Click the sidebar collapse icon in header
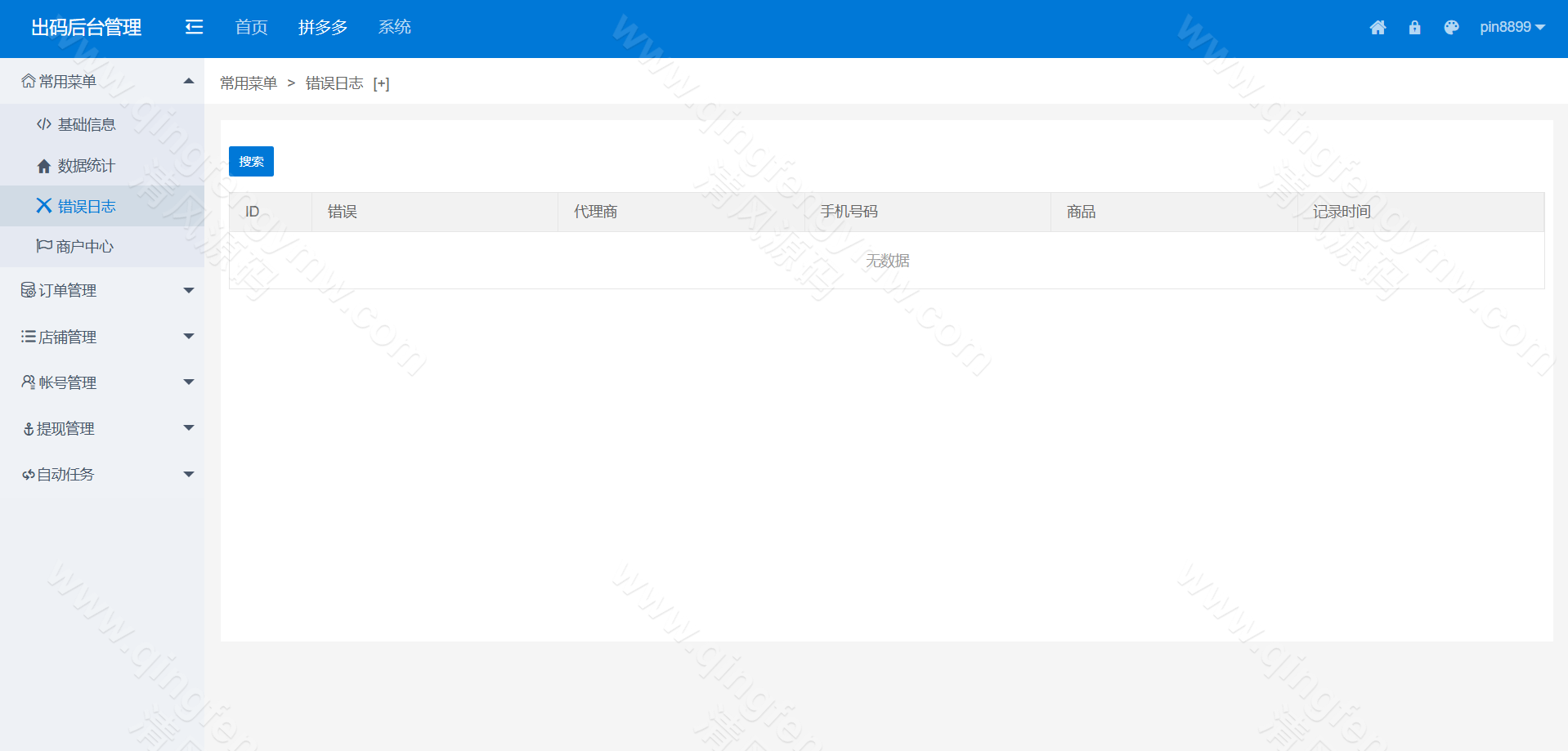The image size is (1568, 751). (194, 28)
